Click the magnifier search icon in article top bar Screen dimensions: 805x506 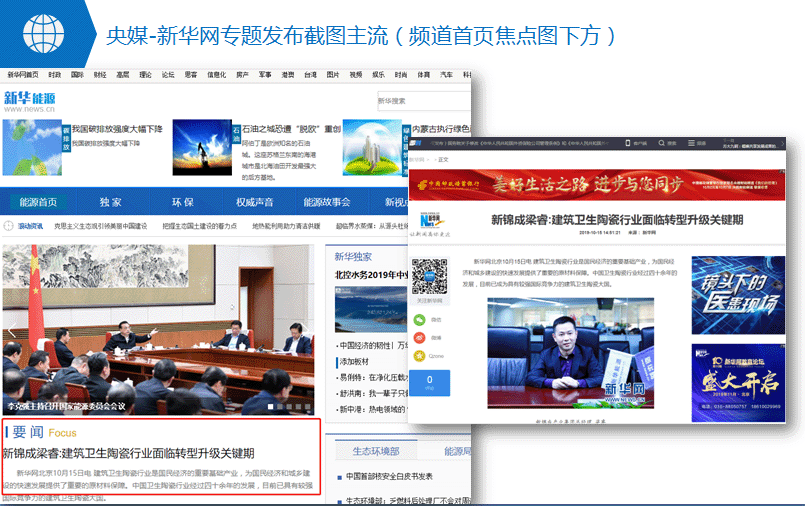661,143
